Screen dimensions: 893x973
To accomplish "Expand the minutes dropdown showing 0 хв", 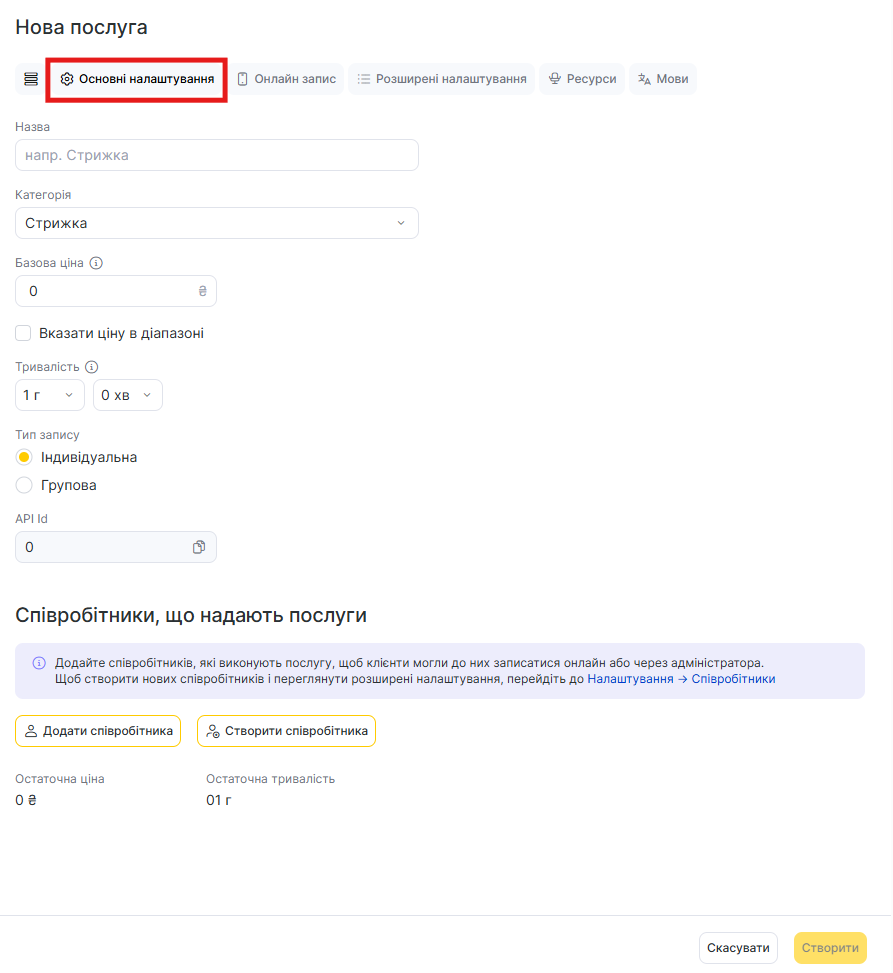I will [x=128, y=395].
